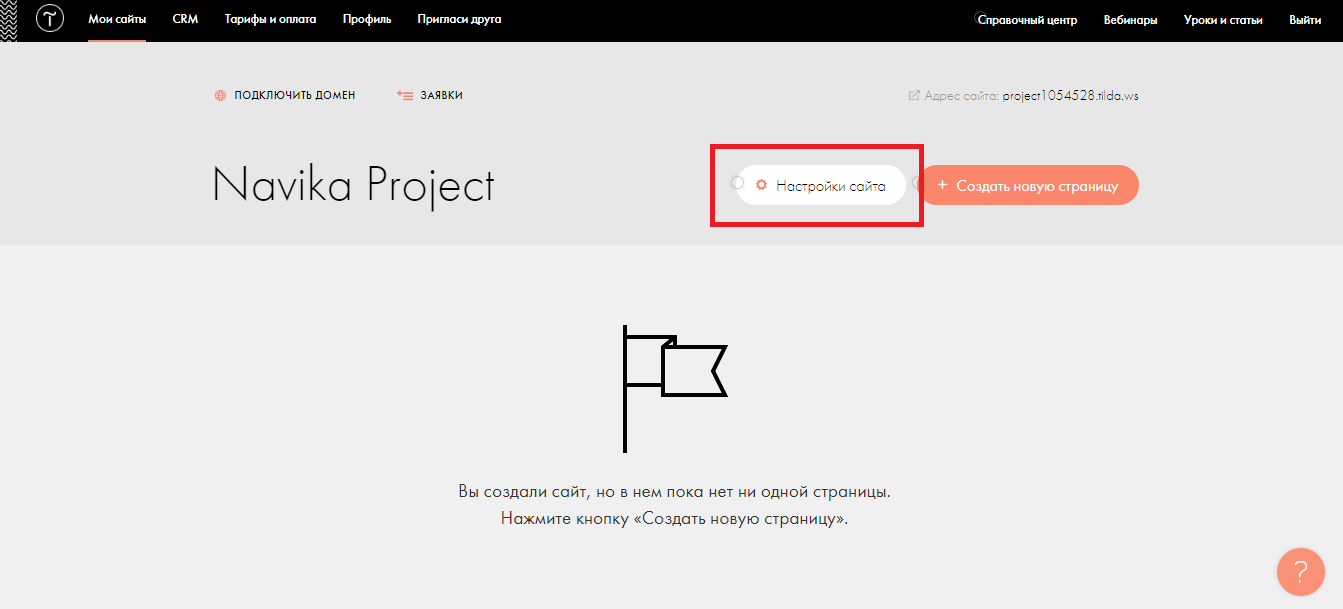Open Справочный центр help link

[x=1027, y=20]
